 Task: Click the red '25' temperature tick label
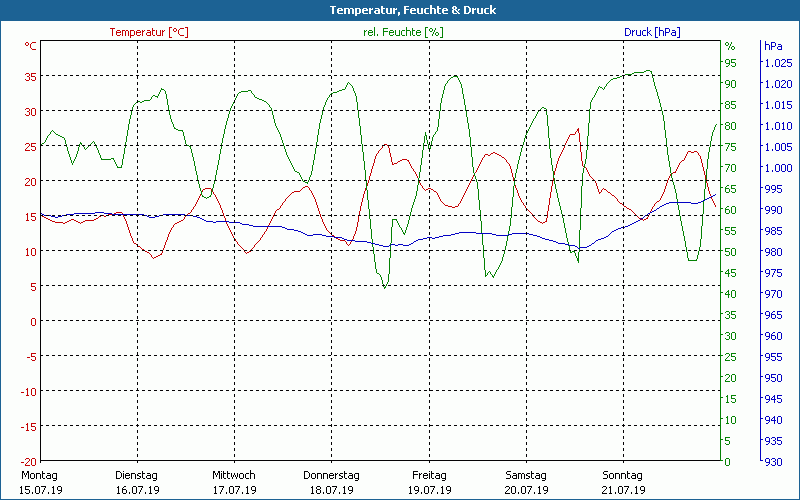tap(31, 146)
